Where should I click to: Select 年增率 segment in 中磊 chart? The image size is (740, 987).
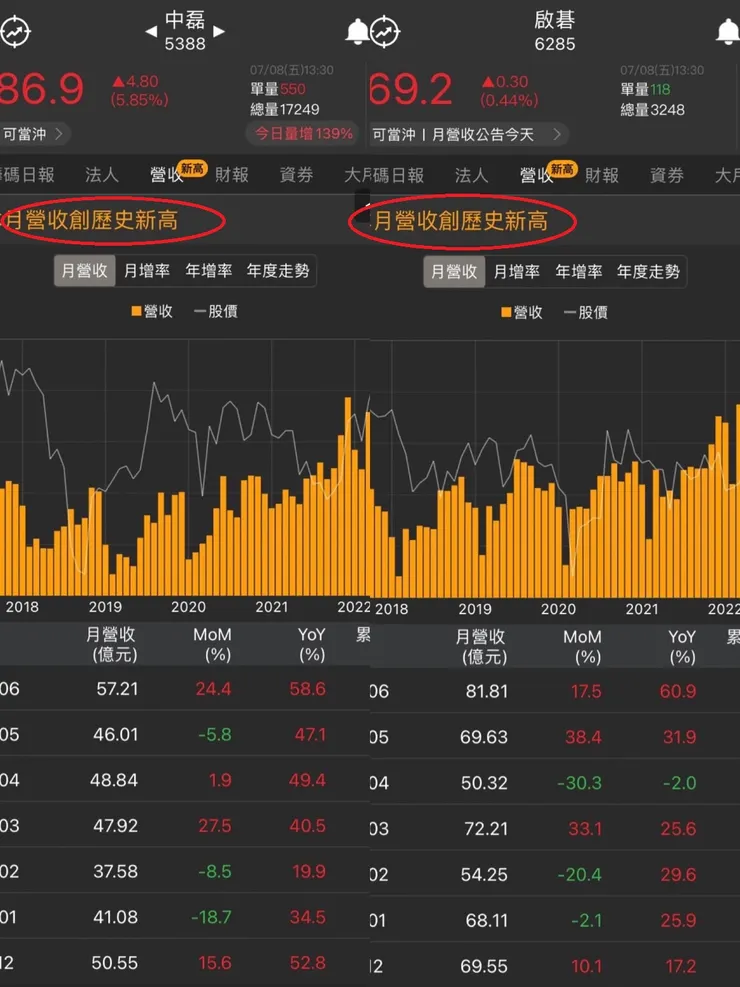coord(208,271)
